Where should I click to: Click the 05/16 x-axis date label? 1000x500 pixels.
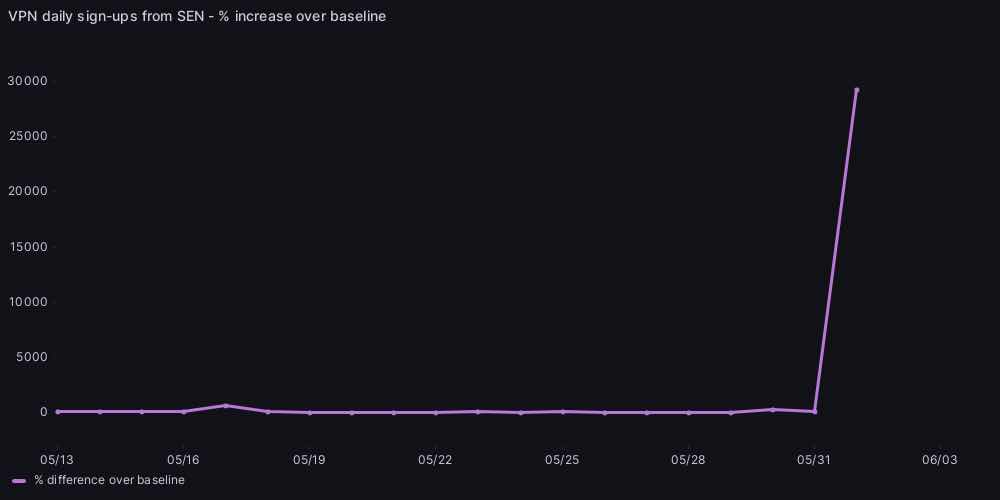(x=184, y=460)
